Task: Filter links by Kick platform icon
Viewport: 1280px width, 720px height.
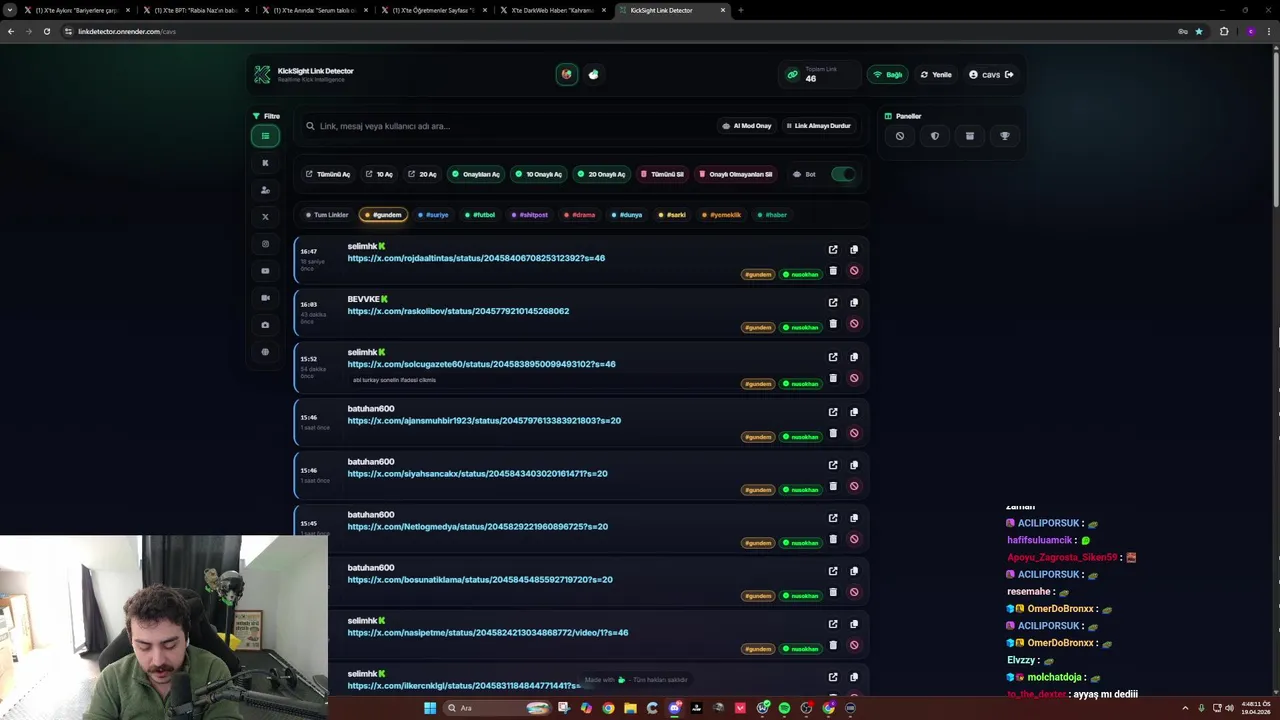Action: tap(265, 163)
